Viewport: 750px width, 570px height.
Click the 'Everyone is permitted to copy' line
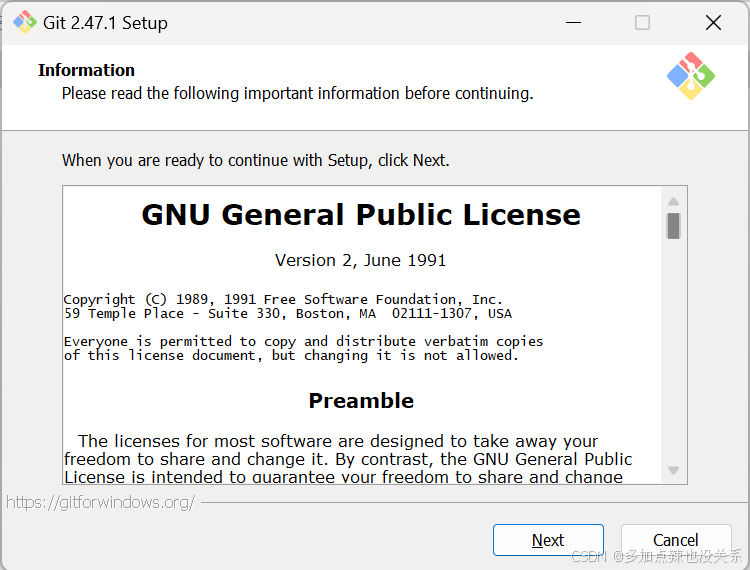(x=304, y=341)
